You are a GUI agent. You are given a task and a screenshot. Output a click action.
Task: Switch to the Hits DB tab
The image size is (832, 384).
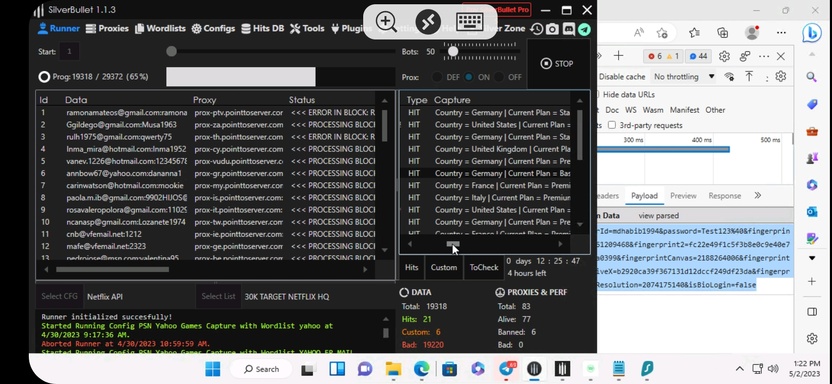pos(262,29)
